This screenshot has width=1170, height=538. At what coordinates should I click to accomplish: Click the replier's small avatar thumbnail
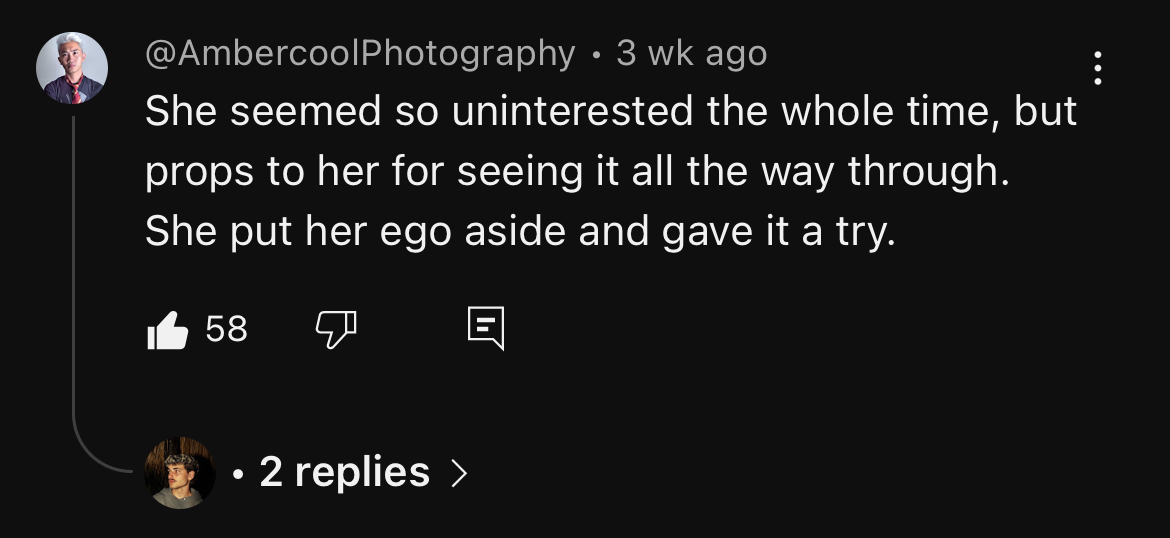tap(180, 472)
